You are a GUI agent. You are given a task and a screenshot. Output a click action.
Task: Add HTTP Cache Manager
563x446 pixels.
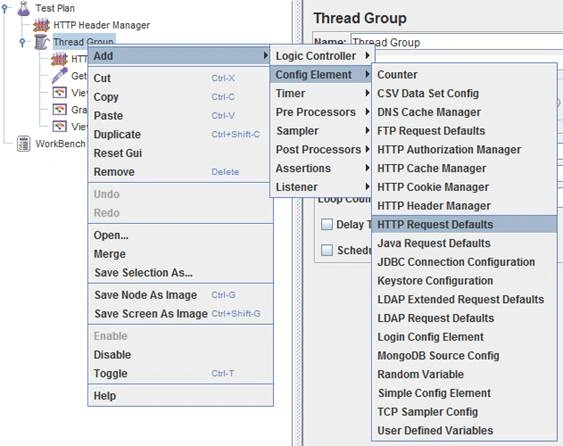pyautogui.click(x=464, y=168)
